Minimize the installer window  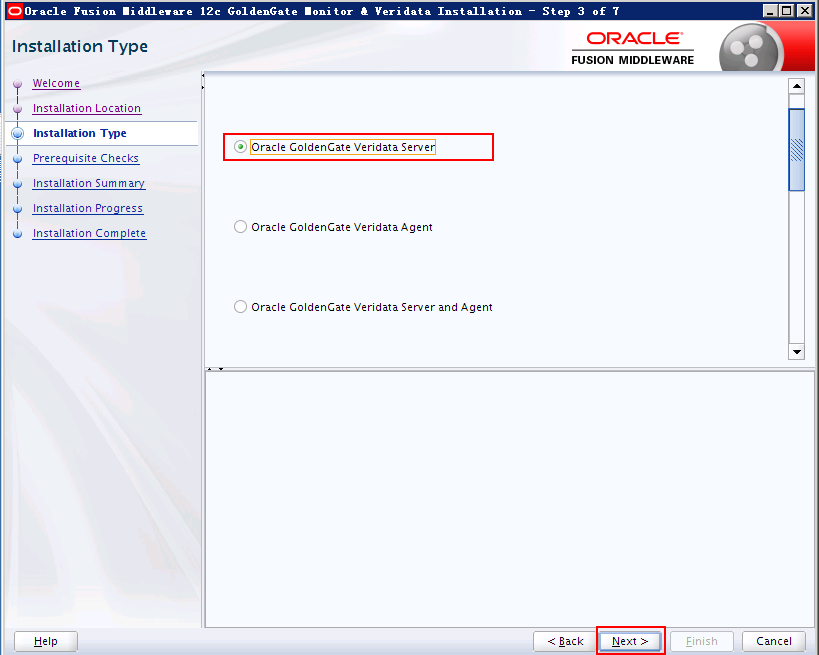[770, 10]
